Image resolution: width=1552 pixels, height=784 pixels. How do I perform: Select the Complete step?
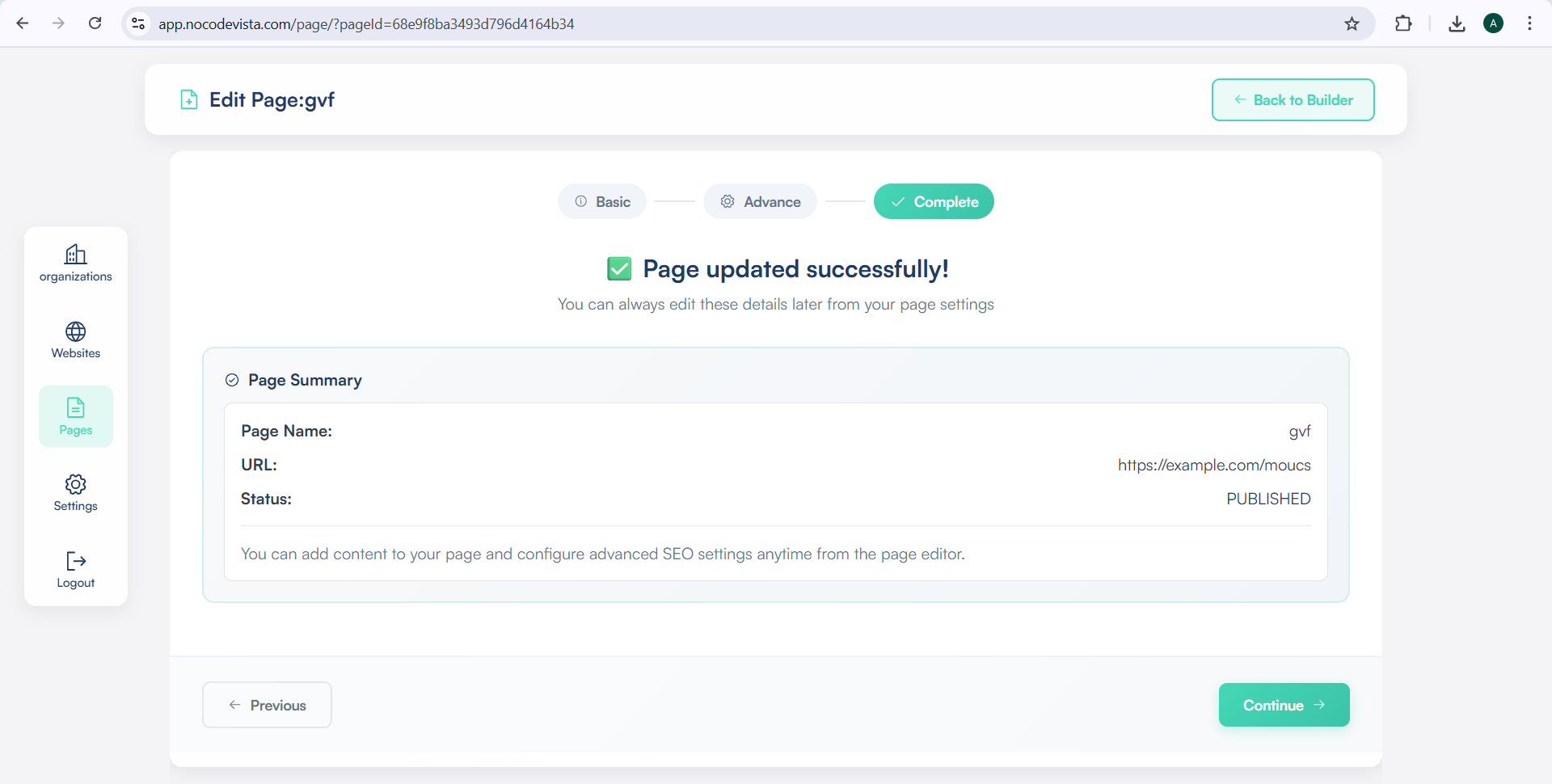[x=934, y=202]
